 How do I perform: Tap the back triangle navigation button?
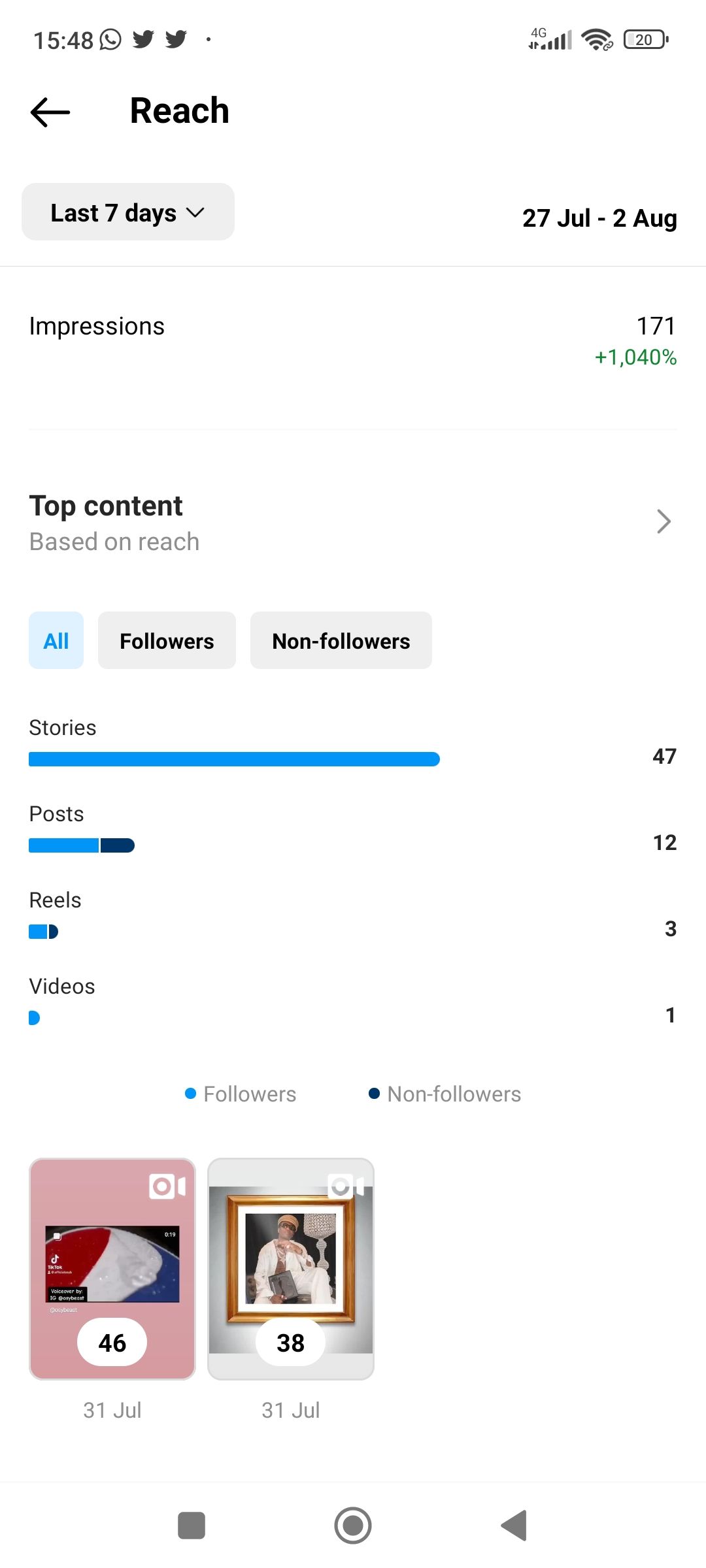(515, 1526)
